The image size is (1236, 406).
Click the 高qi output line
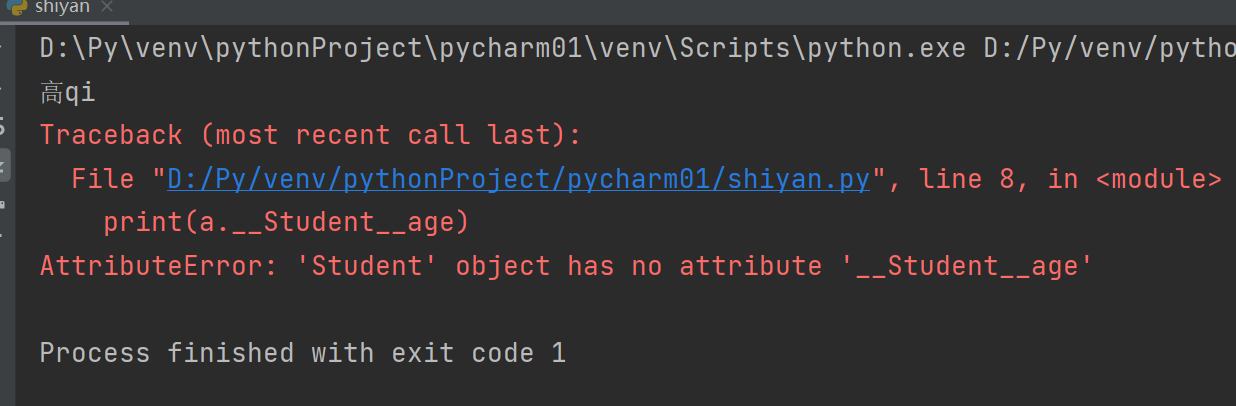point(68,92)
